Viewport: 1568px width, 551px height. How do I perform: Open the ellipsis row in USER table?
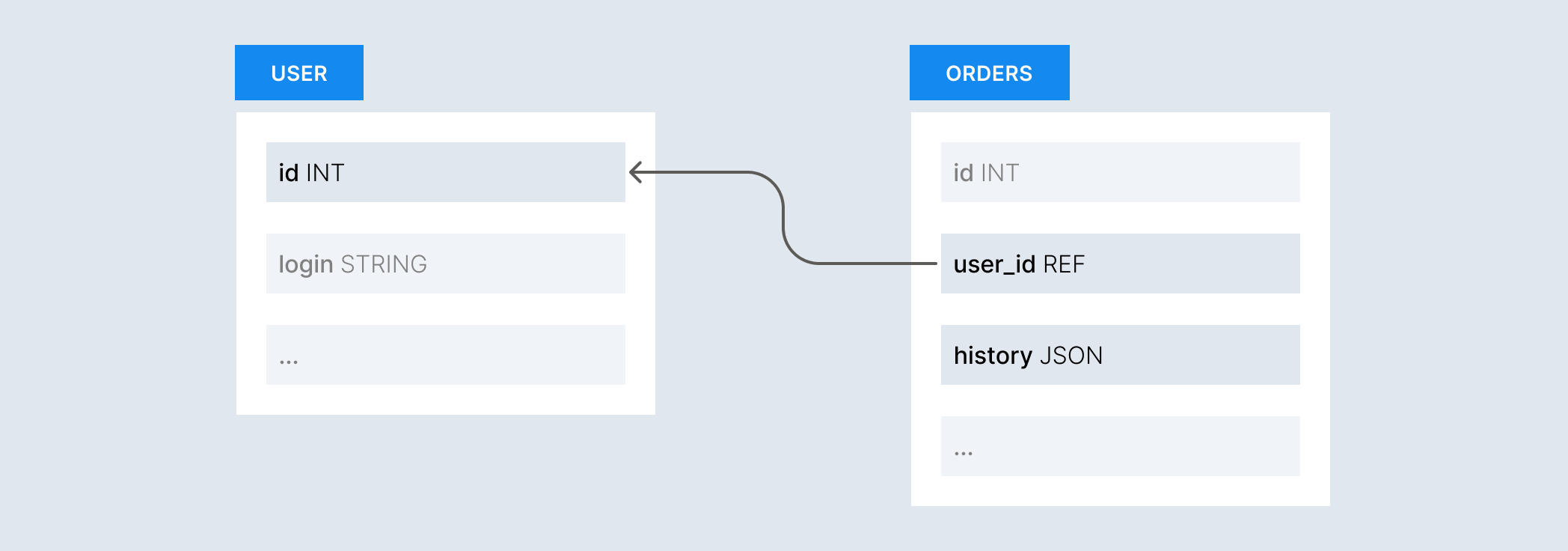(445, 355)
